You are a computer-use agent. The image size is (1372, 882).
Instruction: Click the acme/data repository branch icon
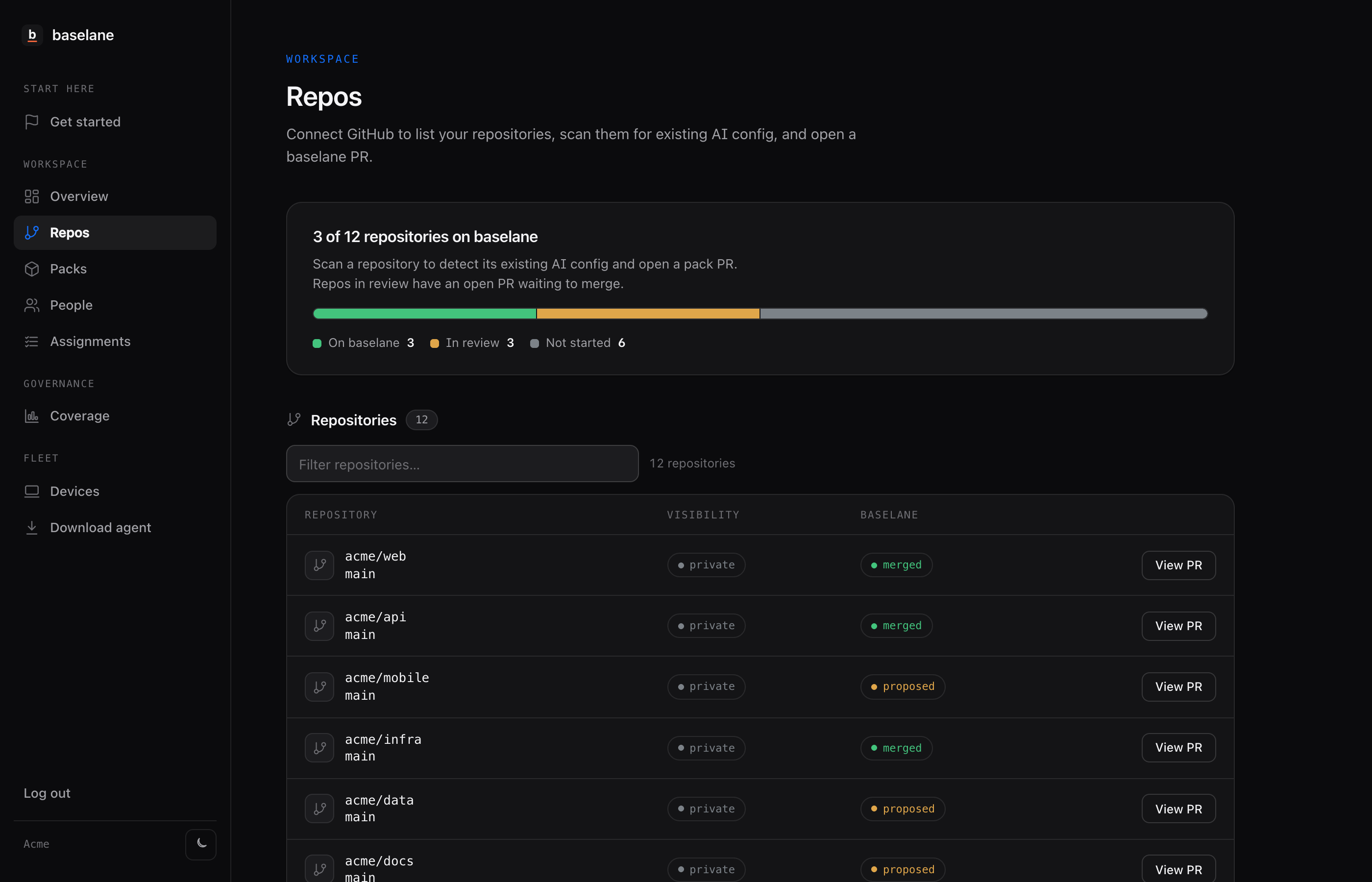[319, 808]
